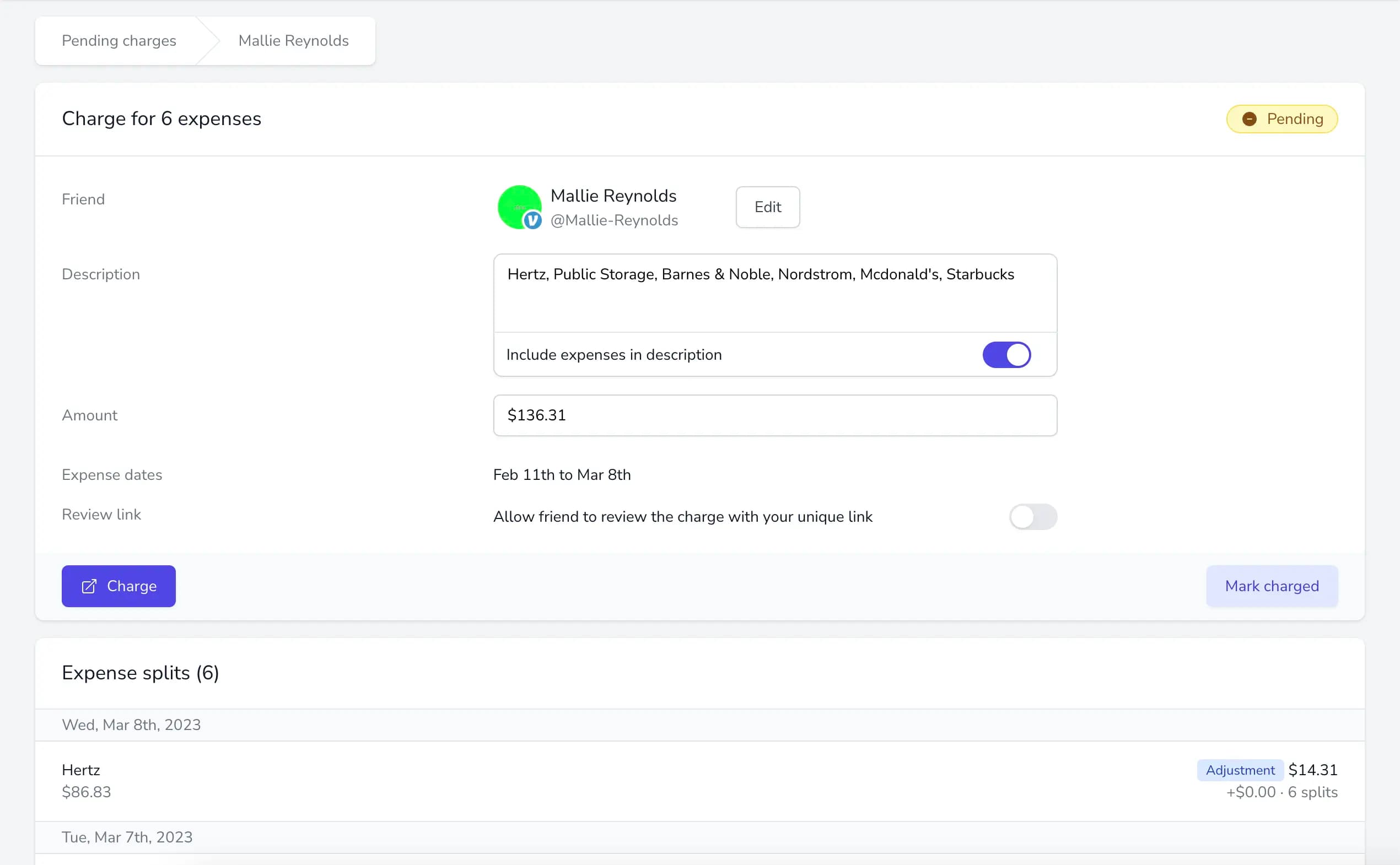Go back to Pending charges breadcrumb
Screen dimensions: 1400x865
(119, 41)
